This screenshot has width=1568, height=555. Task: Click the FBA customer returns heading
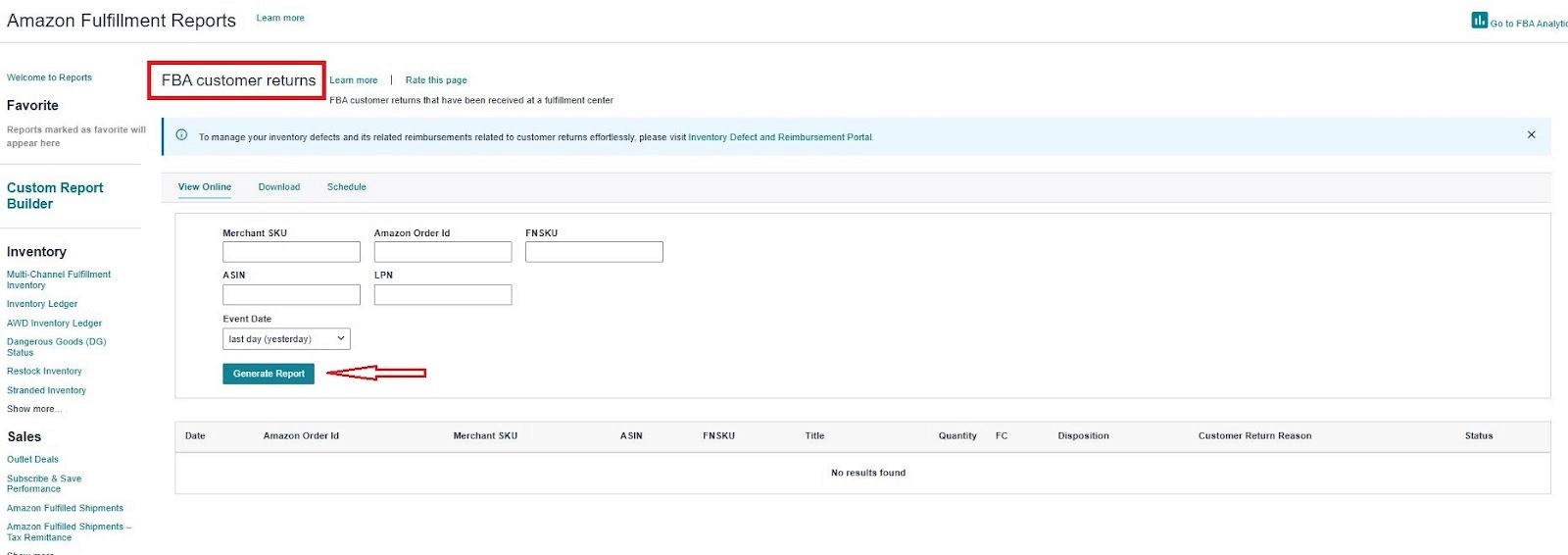tap(238, 80)
